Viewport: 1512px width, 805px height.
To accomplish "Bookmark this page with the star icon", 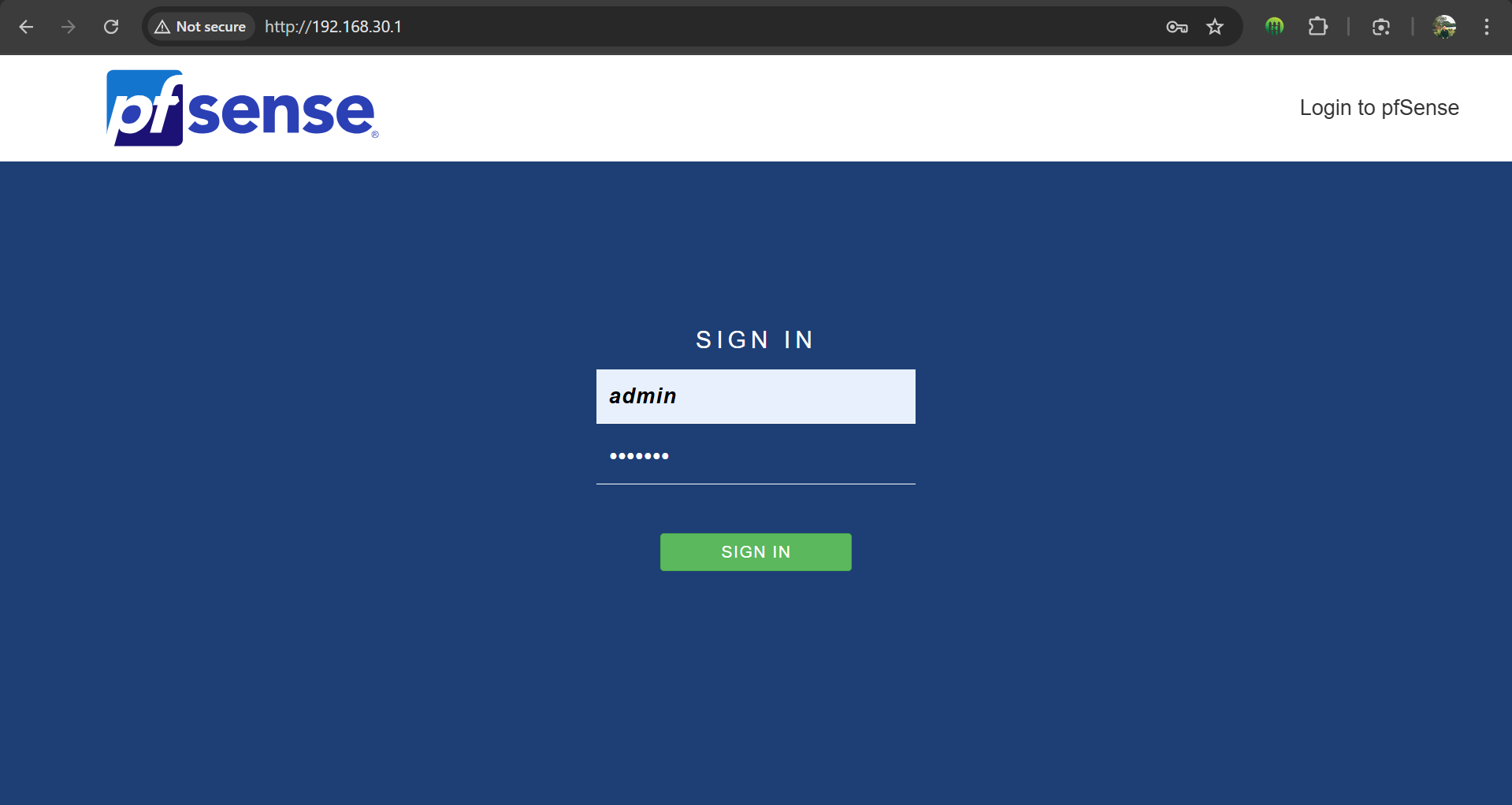I will pyautogui.click(x=1215, y=27).
